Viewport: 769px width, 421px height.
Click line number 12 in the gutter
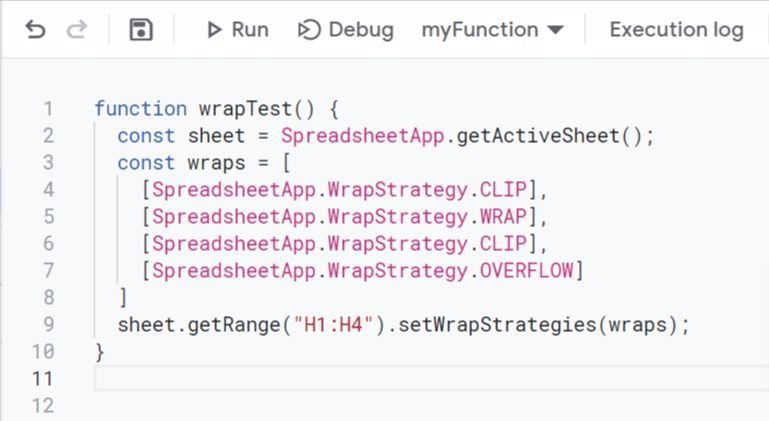click(x=42, y=406)
